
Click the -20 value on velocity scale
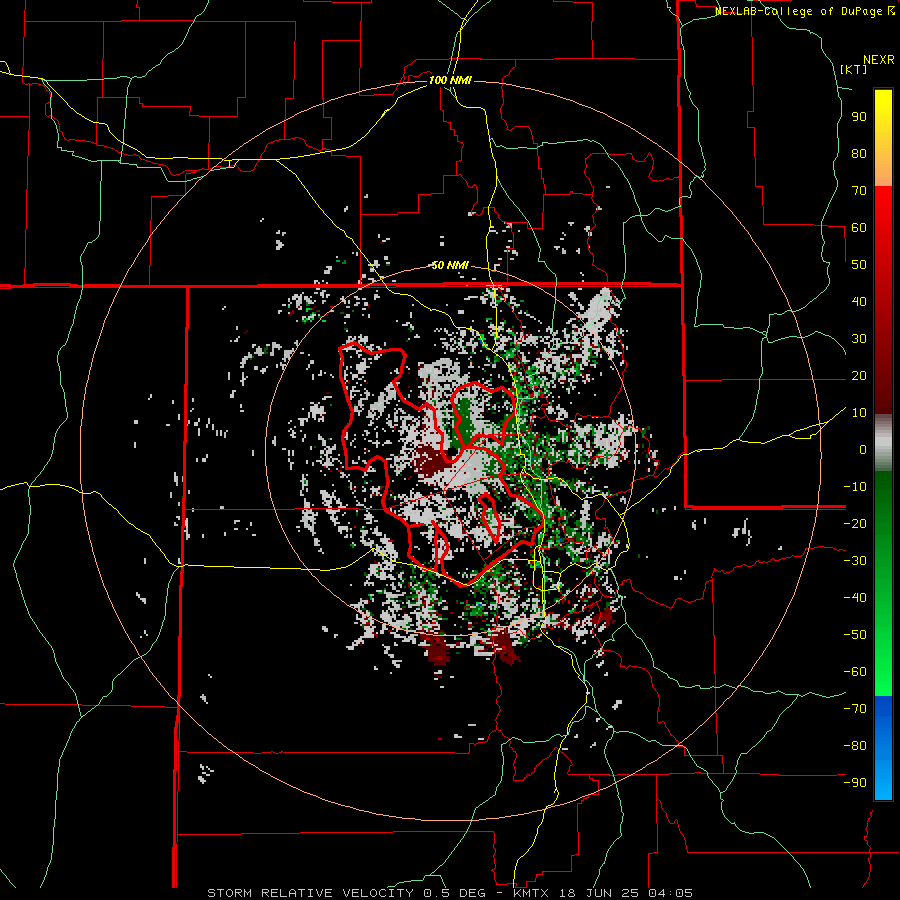click(x=855, y=523)
